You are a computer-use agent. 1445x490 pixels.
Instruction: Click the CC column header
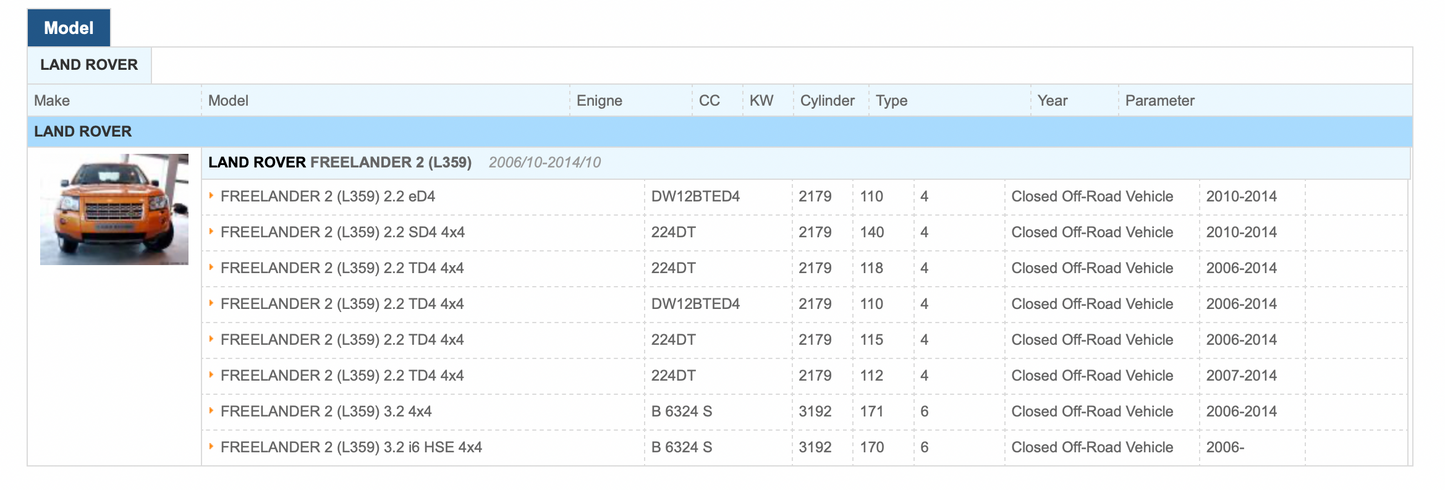tap(709, 100)
